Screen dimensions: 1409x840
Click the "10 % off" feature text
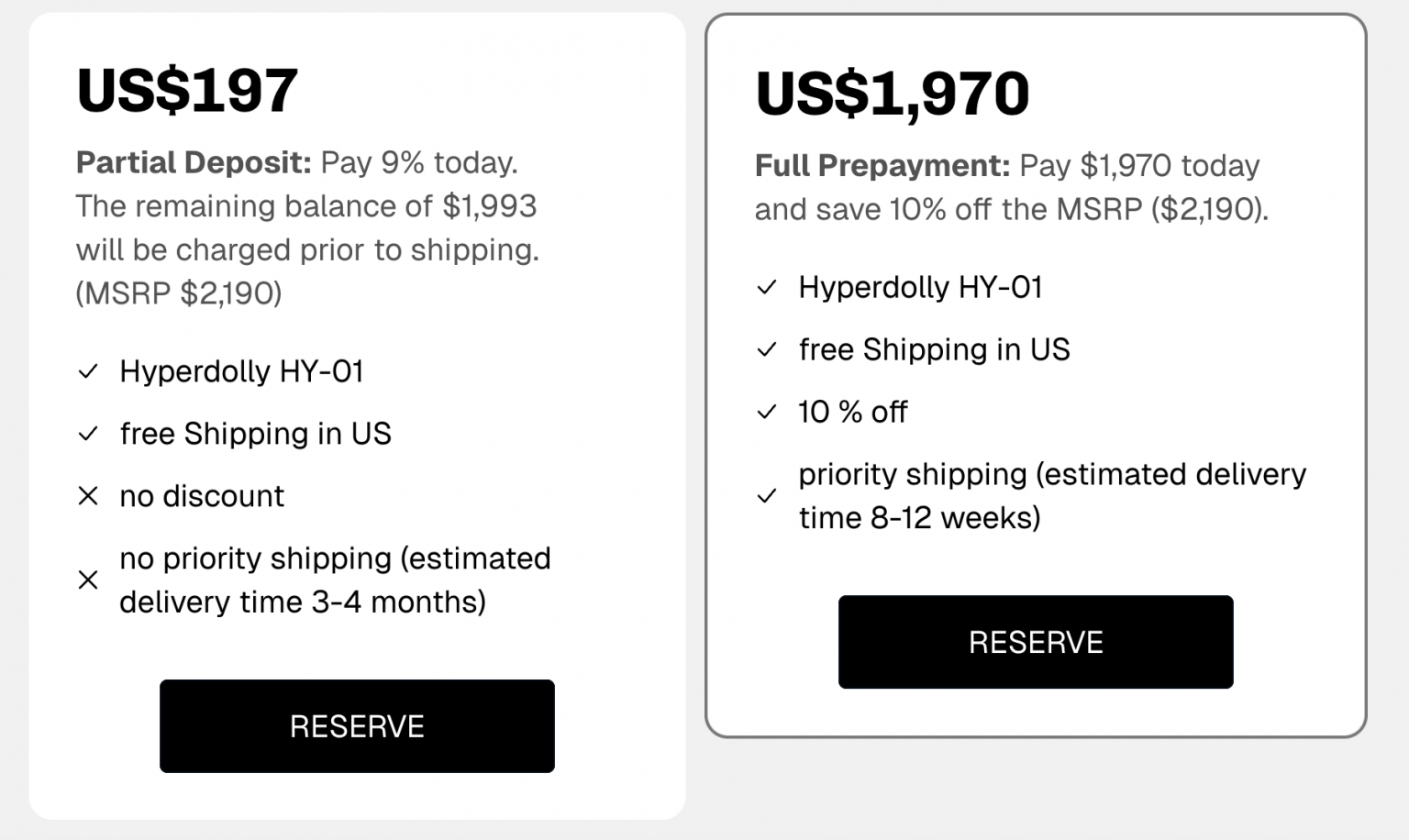[852, 412]
